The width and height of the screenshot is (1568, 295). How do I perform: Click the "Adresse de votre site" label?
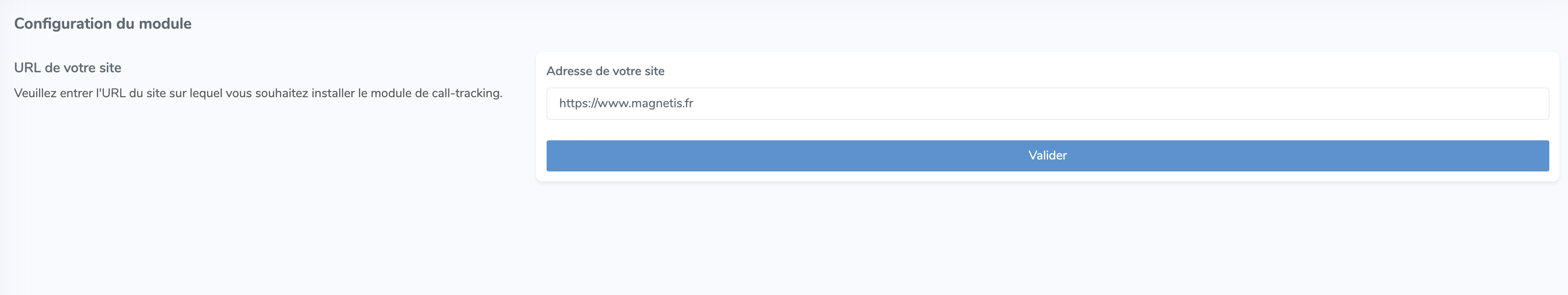(605, 71)
